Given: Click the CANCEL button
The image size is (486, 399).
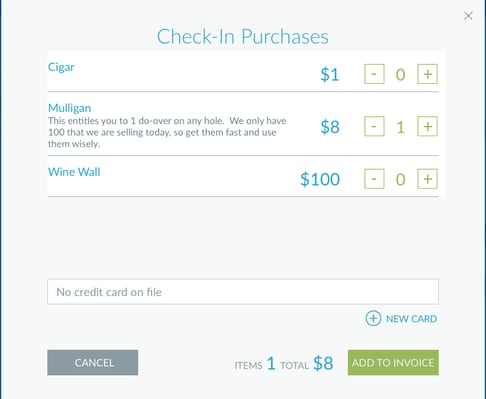Looking at the screenshot, I should [x=93, y=363].
